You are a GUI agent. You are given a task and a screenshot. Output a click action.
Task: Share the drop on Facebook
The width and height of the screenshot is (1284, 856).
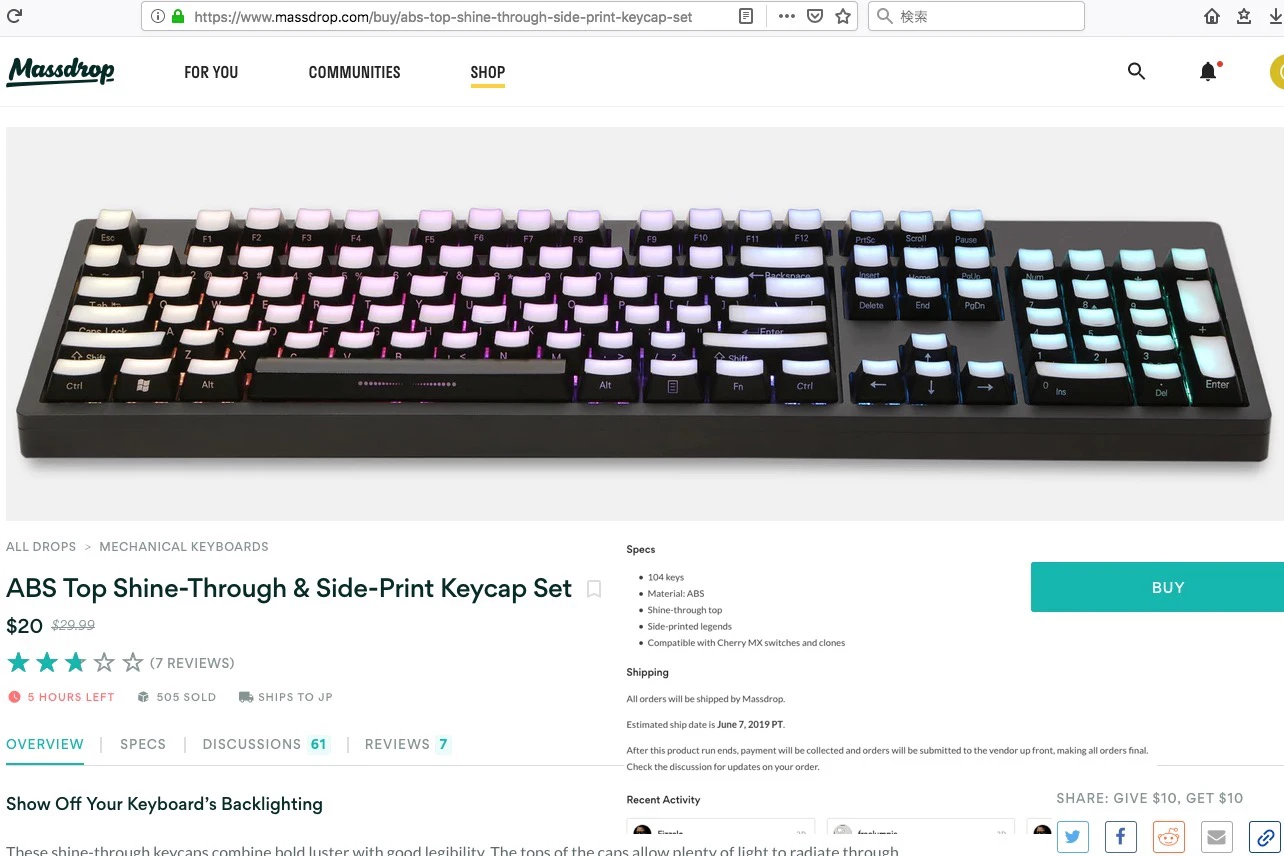1121,836
